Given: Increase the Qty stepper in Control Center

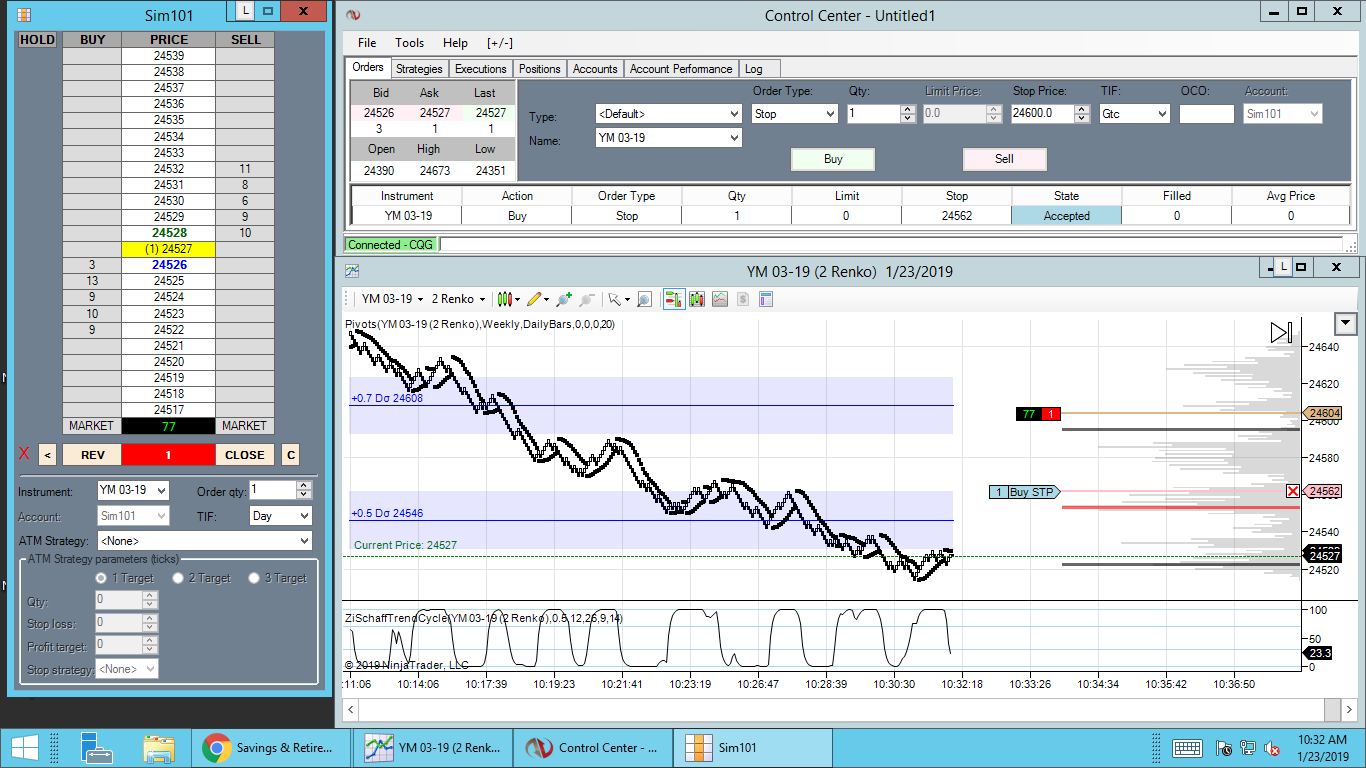Looking at the screenshot, I should pos(908,109).
